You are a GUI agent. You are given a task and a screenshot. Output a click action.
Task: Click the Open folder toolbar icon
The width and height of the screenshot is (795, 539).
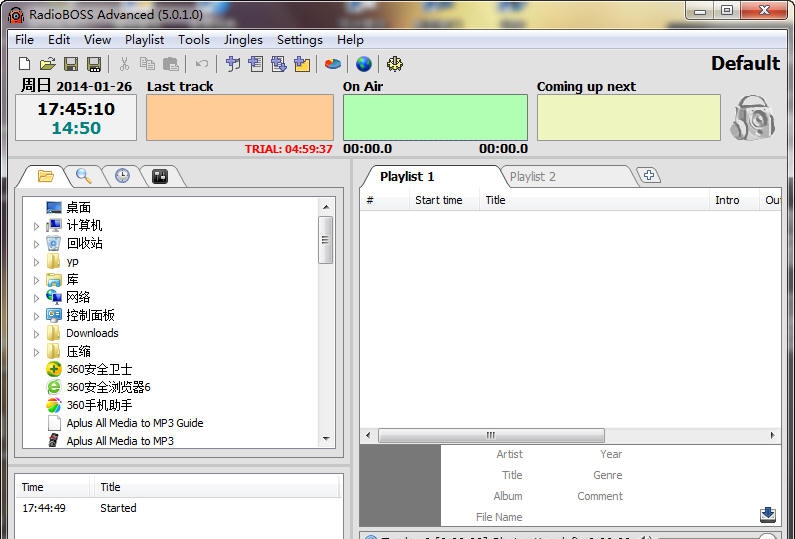click(x=47, y=64)
